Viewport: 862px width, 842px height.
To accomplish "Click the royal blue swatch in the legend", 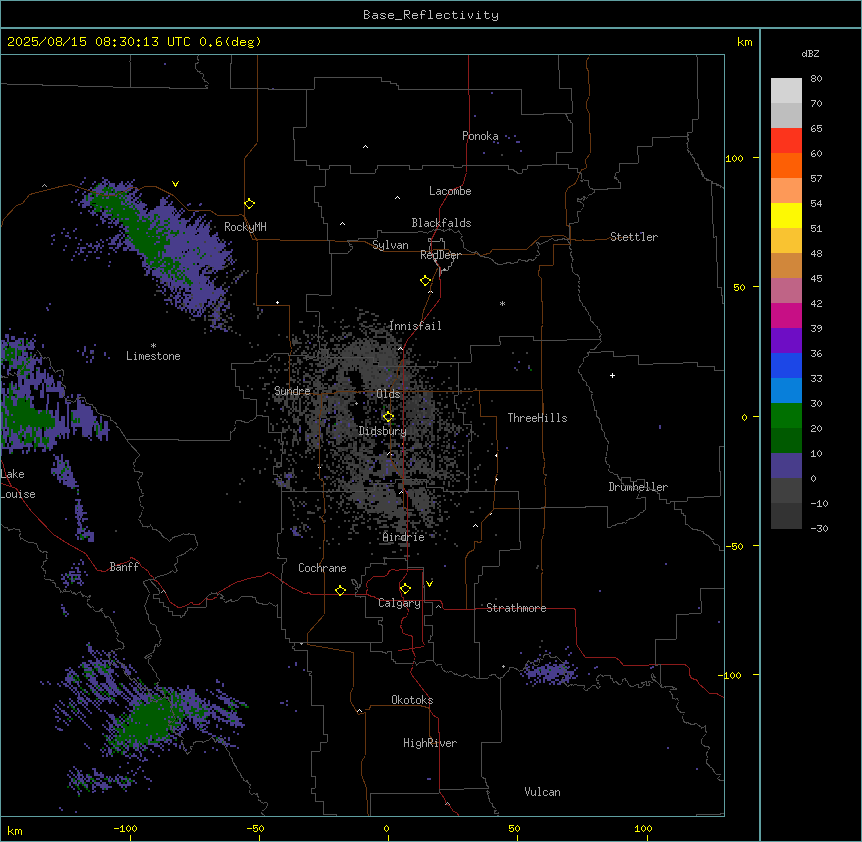I will click(x=786, y=365).
